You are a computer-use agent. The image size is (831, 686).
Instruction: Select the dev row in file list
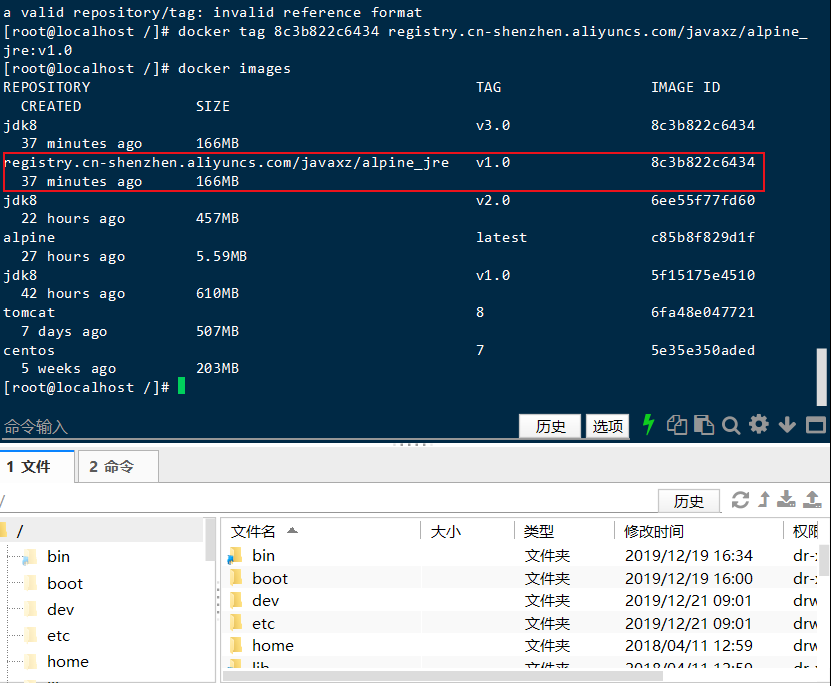click(521, 601)
